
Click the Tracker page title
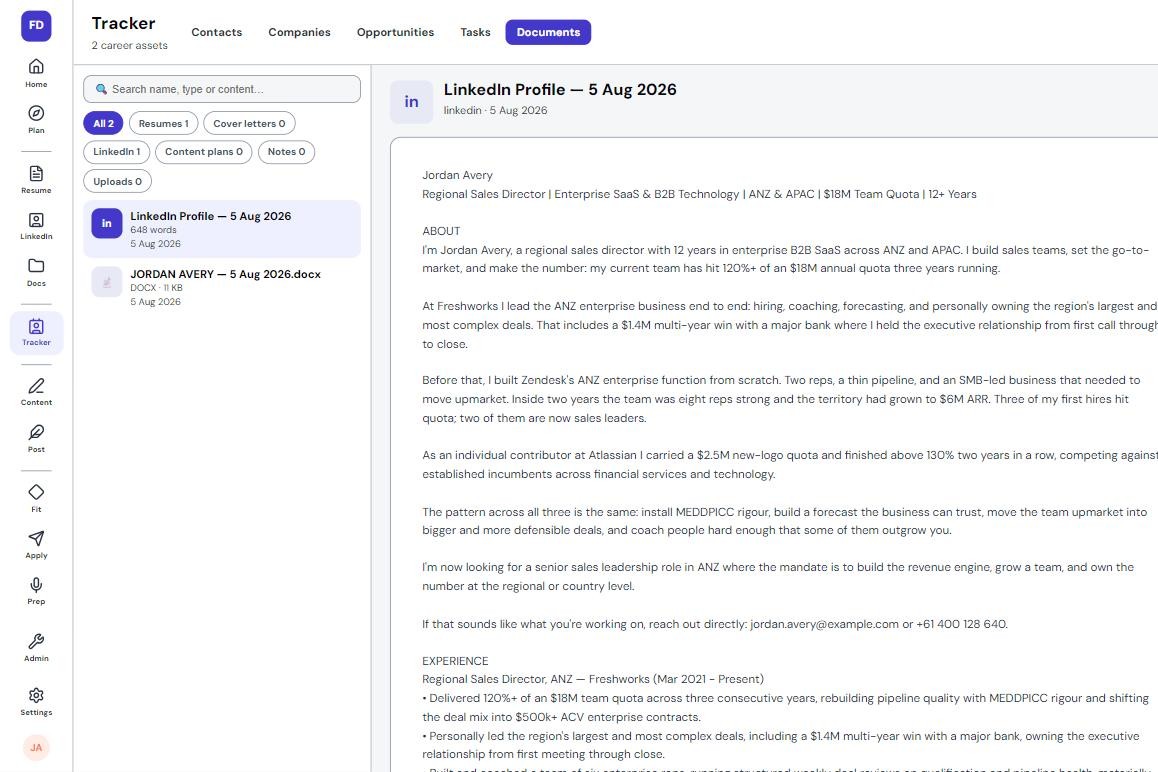pyautogui.click(x=123, y=24)
